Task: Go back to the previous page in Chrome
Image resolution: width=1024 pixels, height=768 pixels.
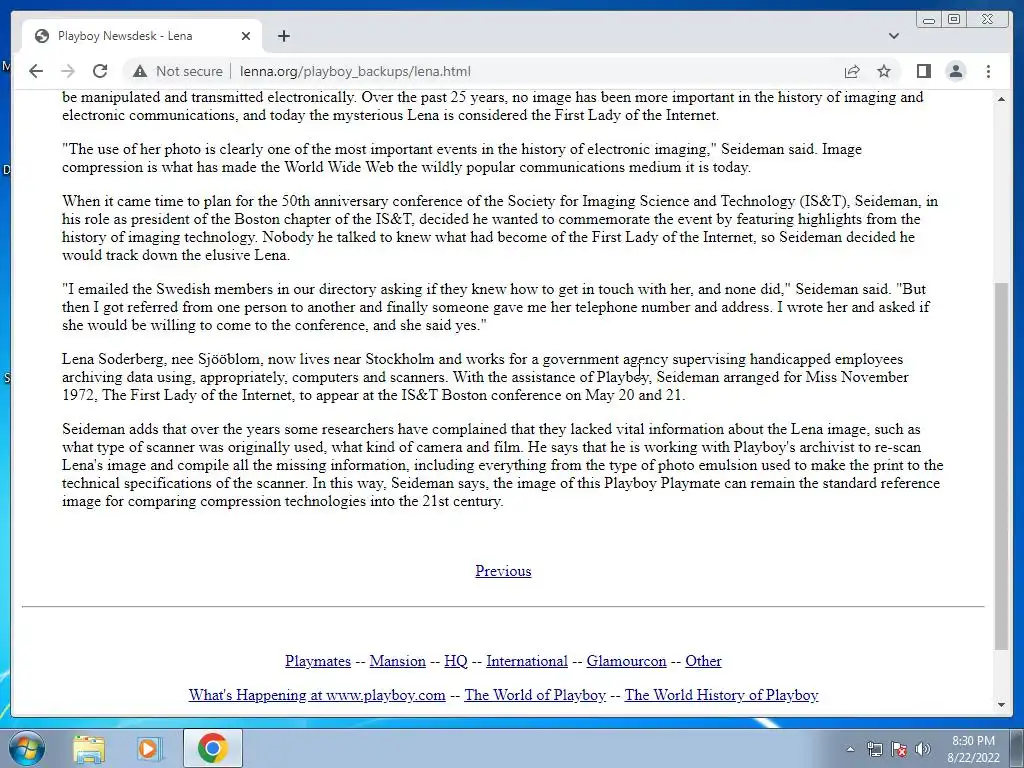Action: 36,71
